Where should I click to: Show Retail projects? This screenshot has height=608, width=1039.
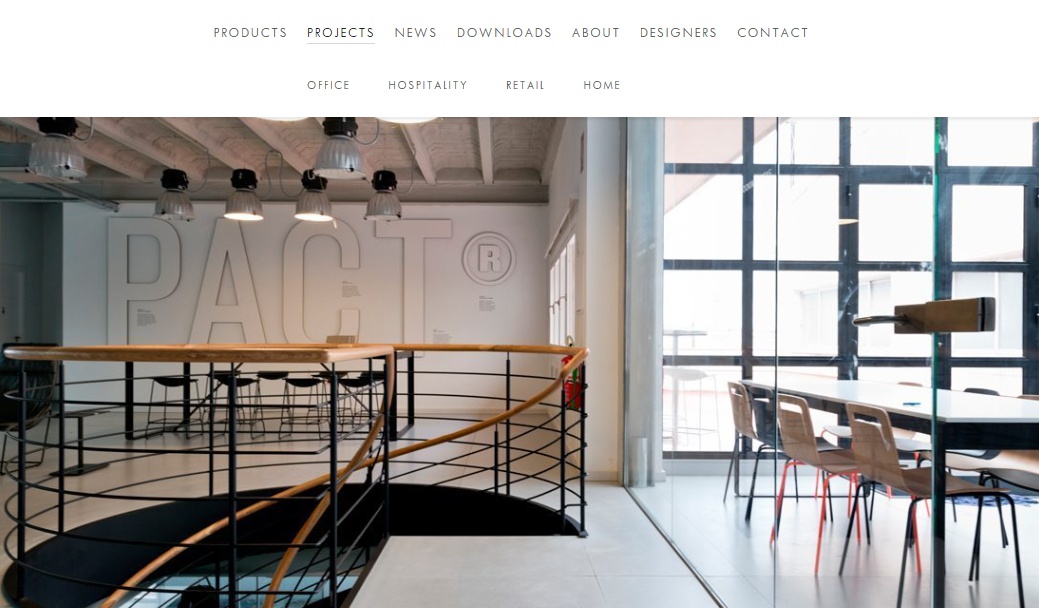(525, 85)
